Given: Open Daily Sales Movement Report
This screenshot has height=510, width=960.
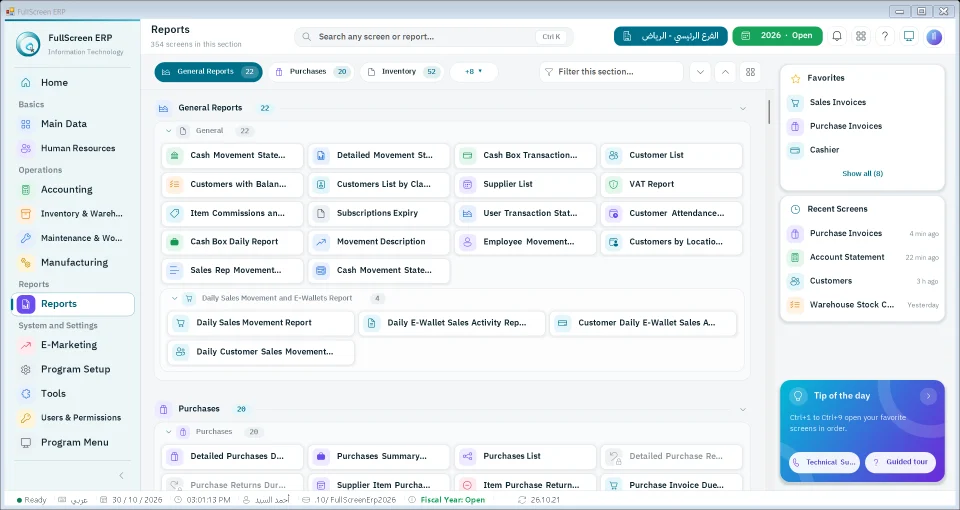Looking at the screenshot, I should (x=261, y=323).
